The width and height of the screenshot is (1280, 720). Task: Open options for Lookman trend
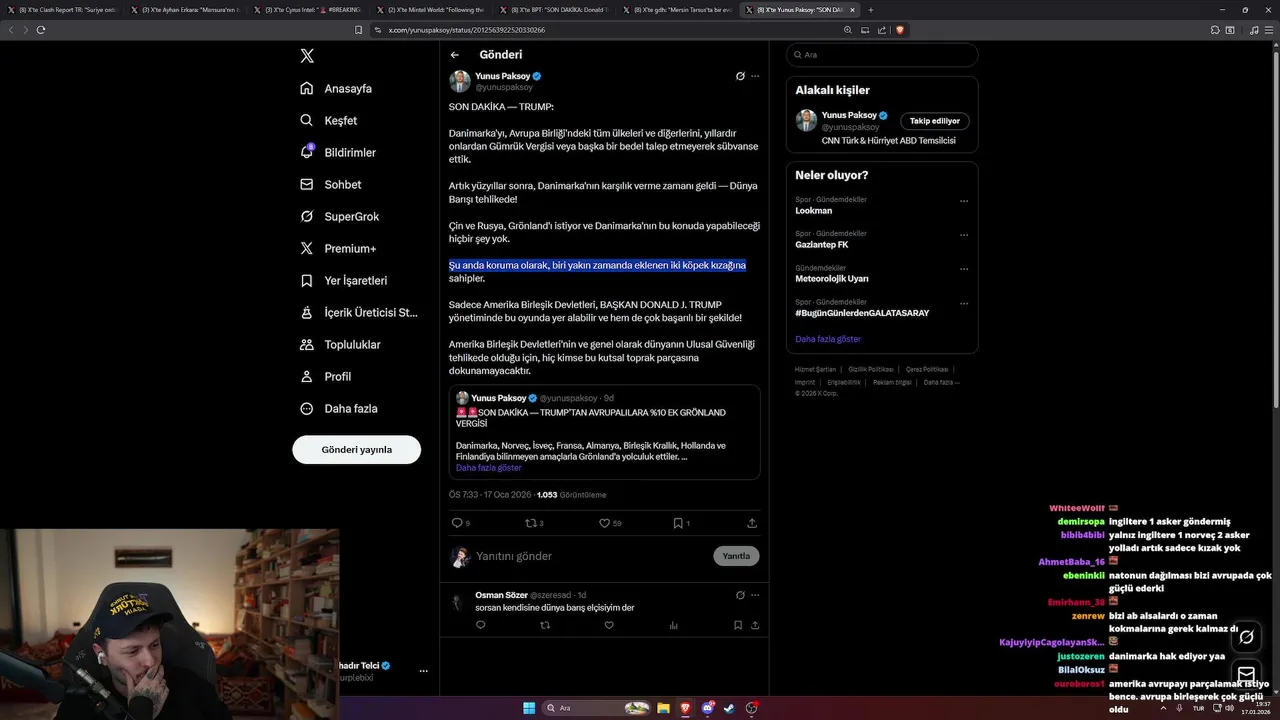tap(964, 201)
